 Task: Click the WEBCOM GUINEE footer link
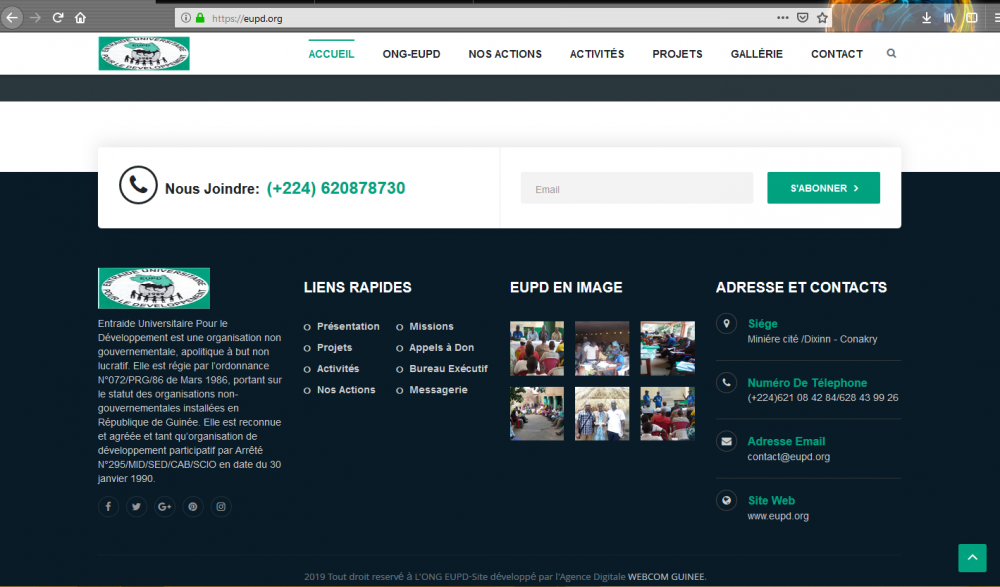tap(666, 577)
